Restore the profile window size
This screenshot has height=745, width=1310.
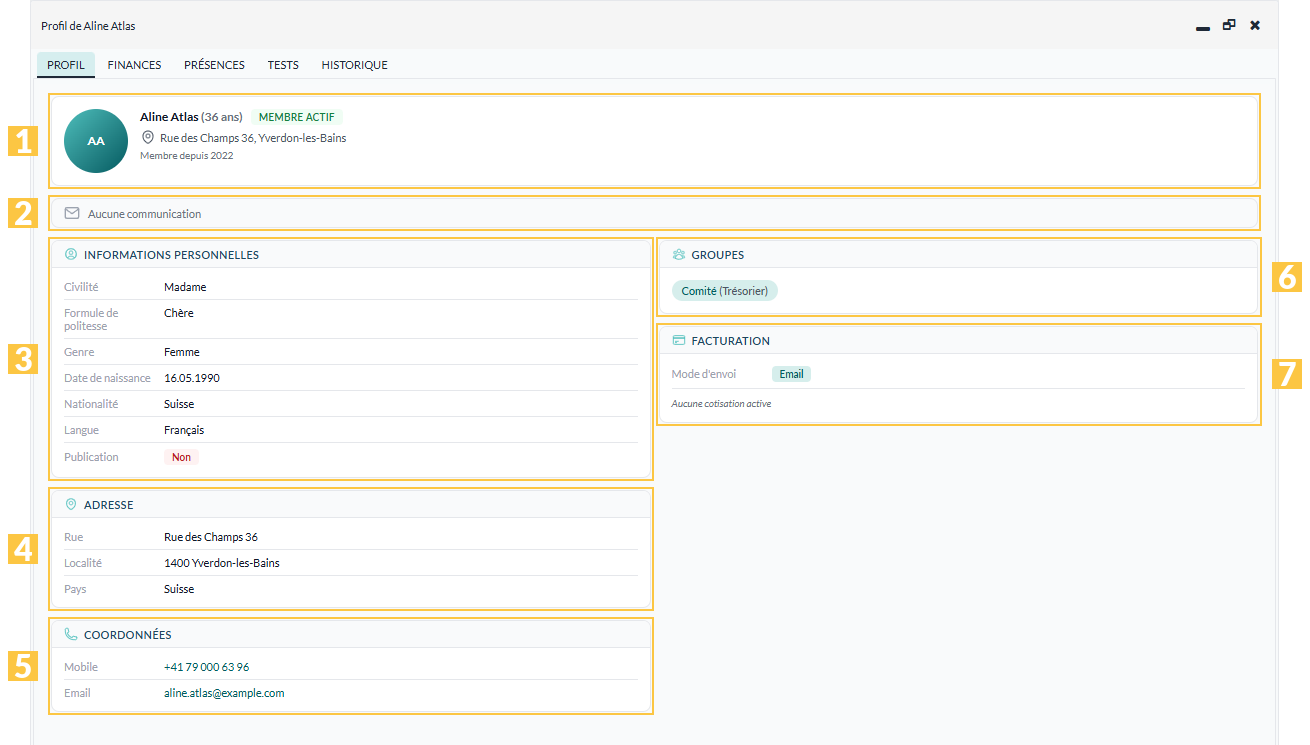click(1229, 25)
